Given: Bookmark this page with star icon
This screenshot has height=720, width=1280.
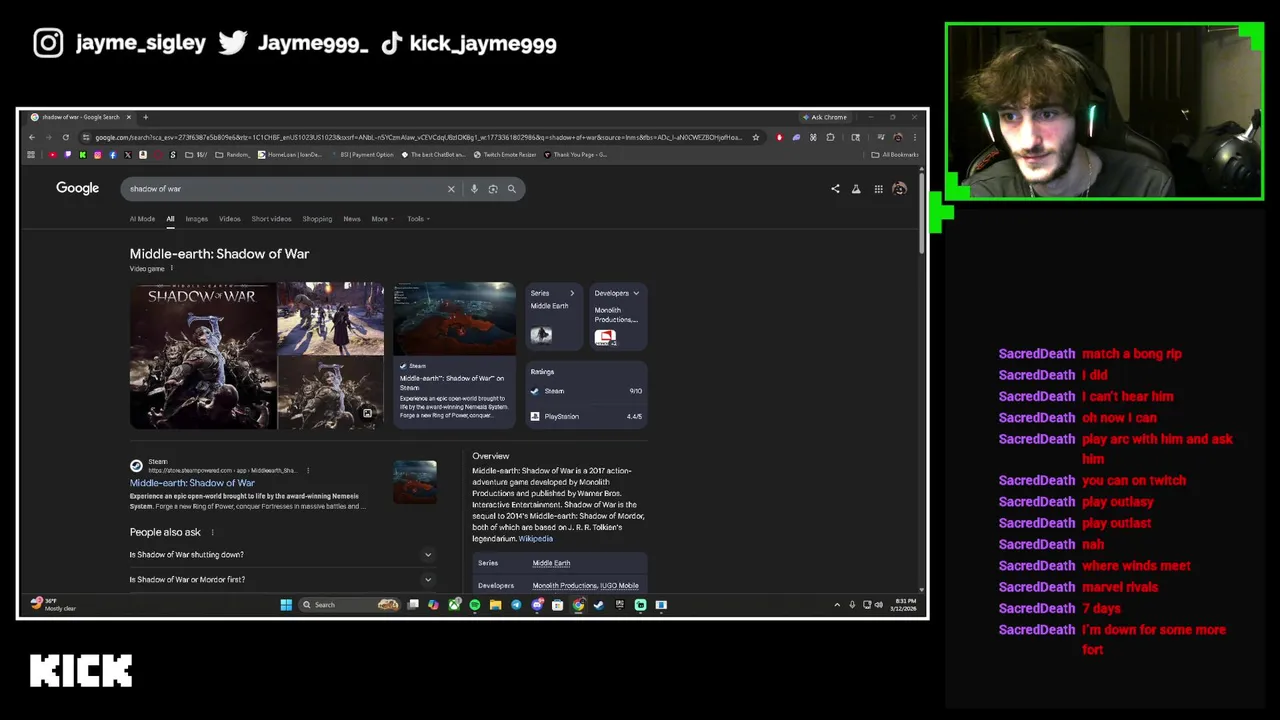Looking at the screenshot, I should (x=756, y=137).
